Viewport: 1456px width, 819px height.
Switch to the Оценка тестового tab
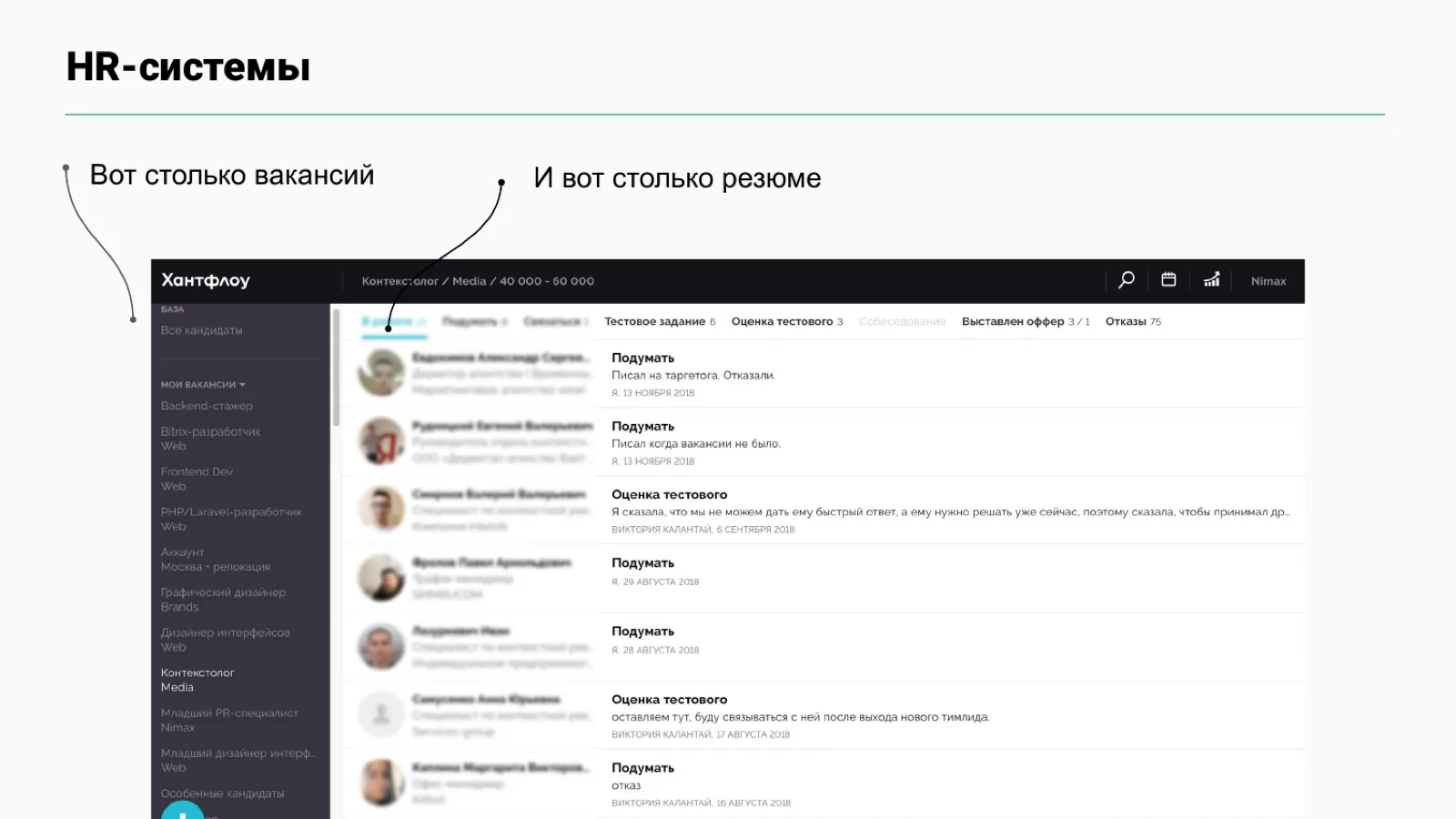pos(787,321)
